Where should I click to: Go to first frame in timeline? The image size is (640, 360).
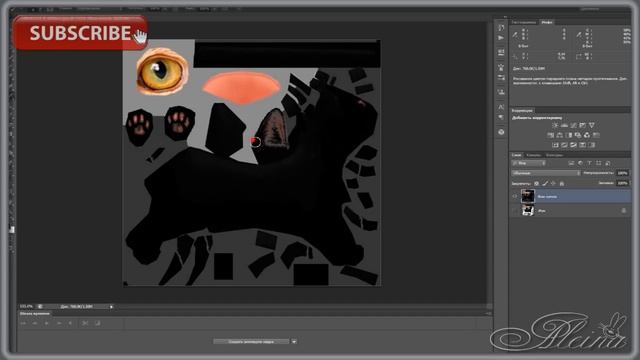pyautogui.click(x=23, y=323)
